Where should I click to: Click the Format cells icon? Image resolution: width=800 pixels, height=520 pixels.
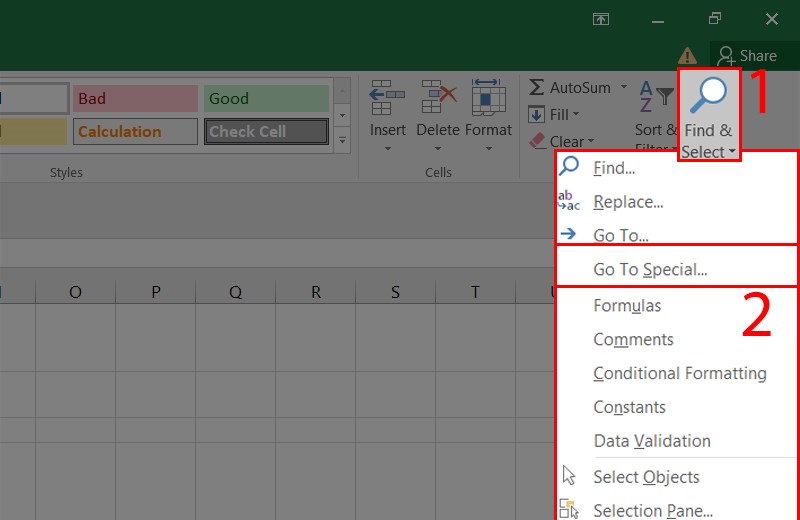(488, 98)
